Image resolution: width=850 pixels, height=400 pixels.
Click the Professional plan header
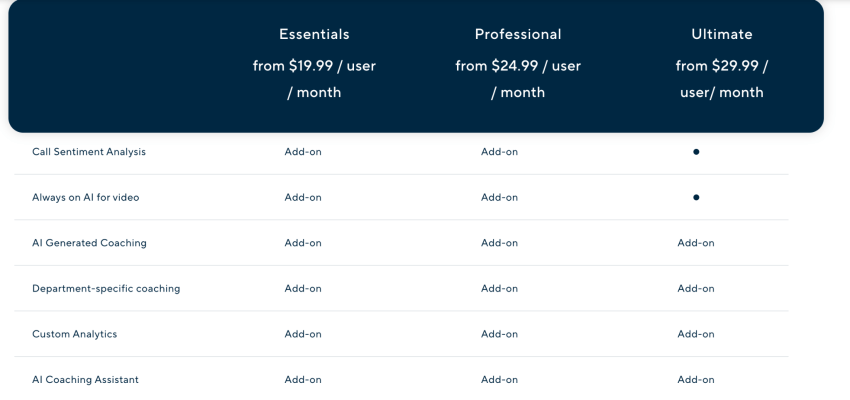518,34
